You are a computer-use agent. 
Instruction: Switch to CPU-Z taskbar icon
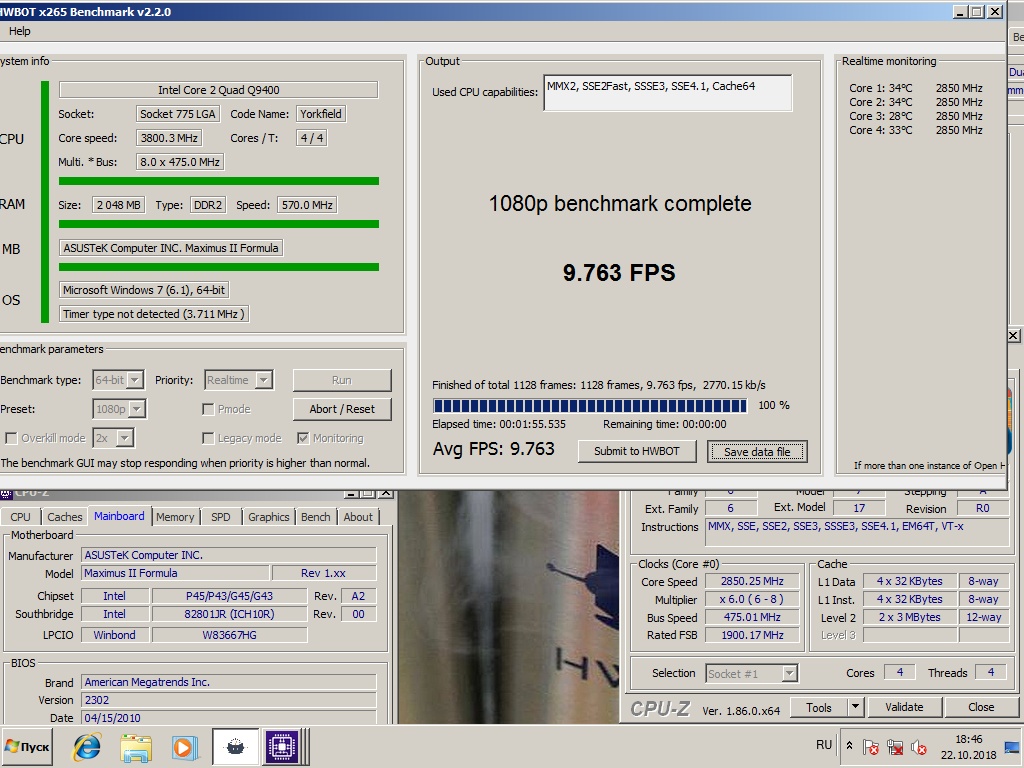click(281, 746)
